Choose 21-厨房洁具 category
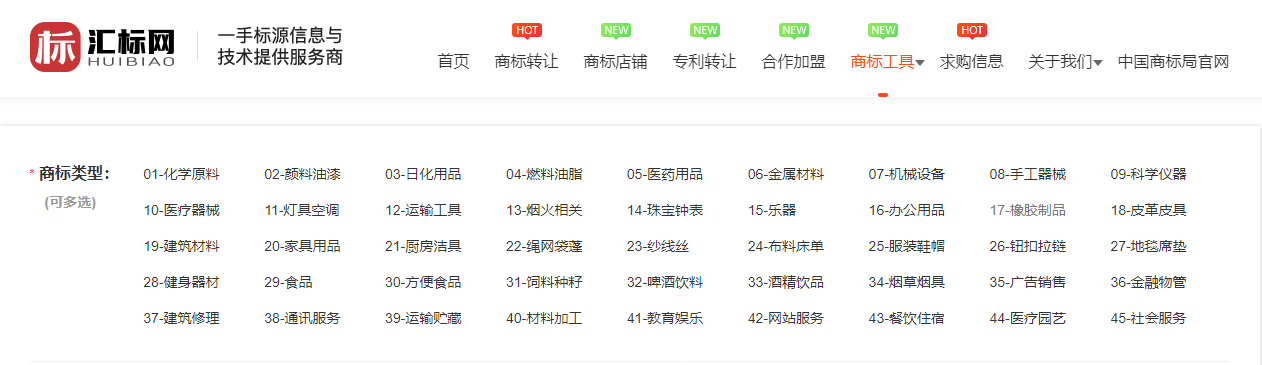The width and height of the screenshot is (1262, 365). click(423, 246)
